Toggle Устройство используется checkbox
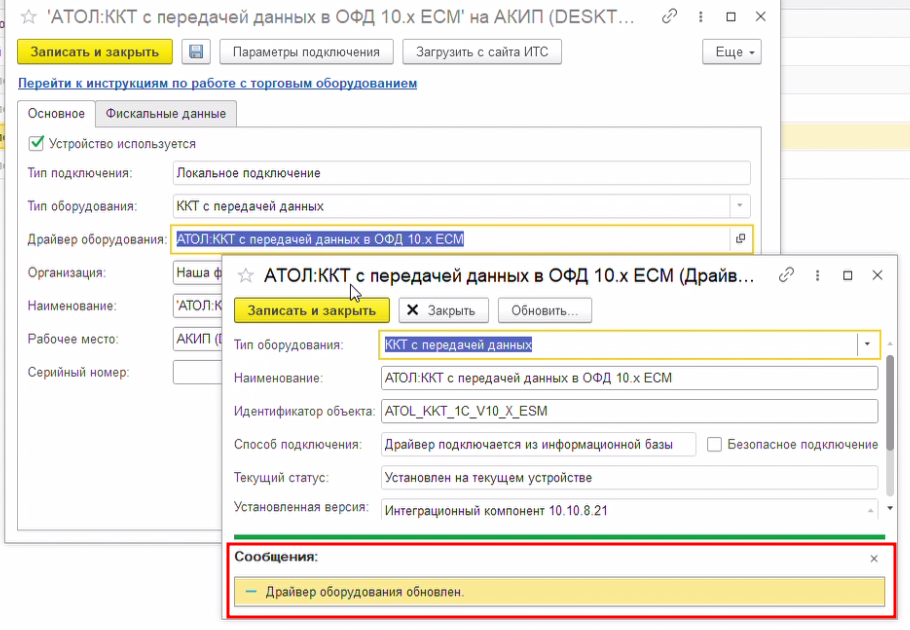 point(36,143)
